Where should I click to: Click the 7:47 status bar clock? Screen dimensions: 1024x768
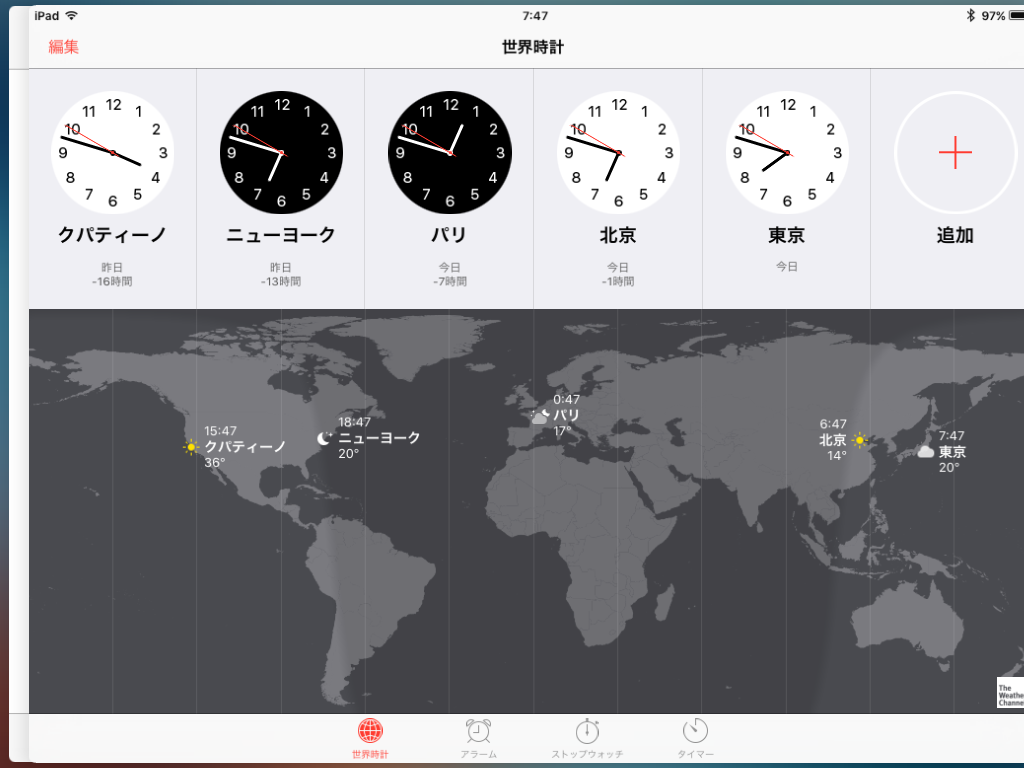coord(535,16)
